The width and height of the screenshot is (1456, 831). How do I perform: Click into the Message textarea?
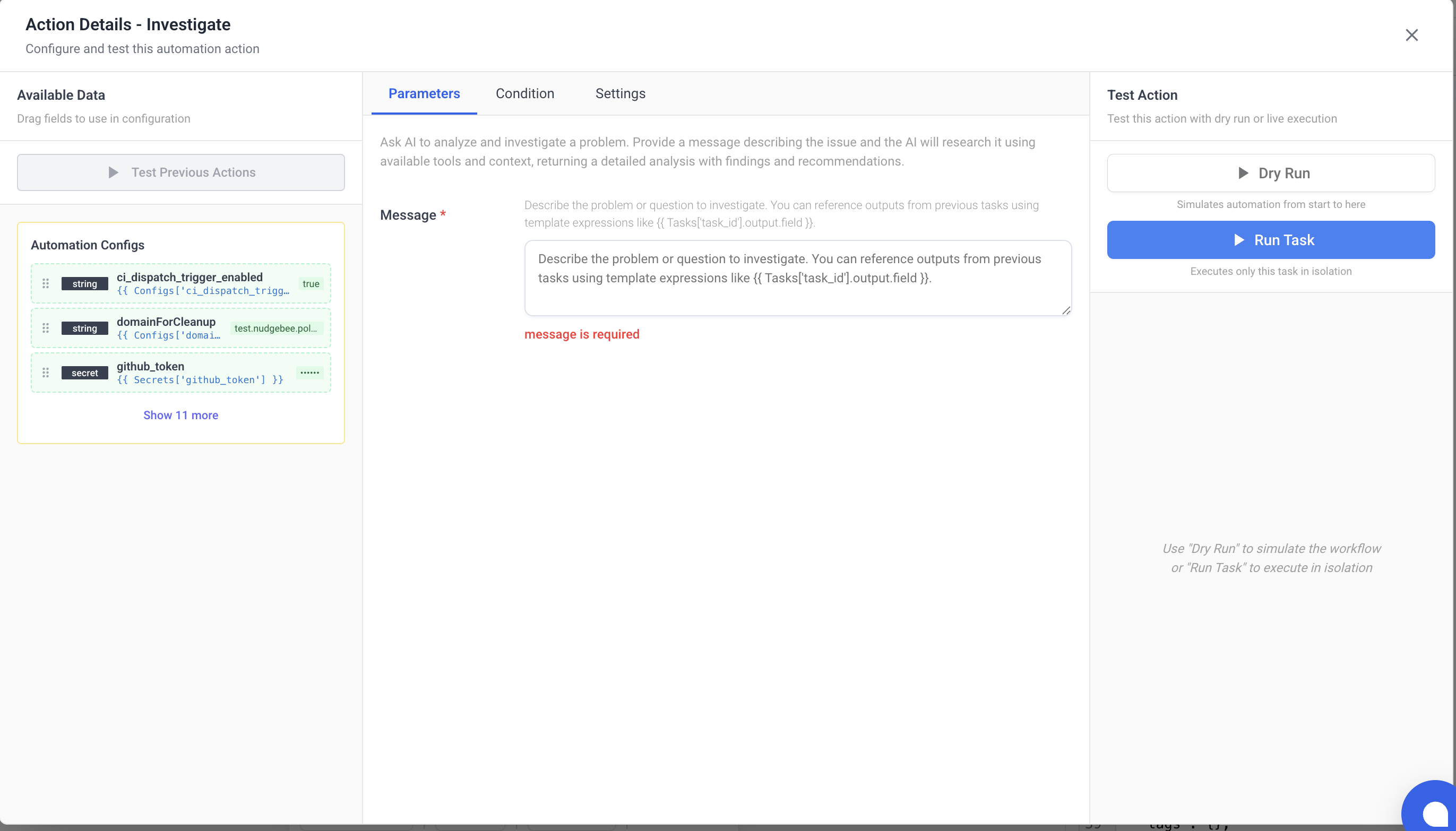pyautogui.click(x=797, y=278)
